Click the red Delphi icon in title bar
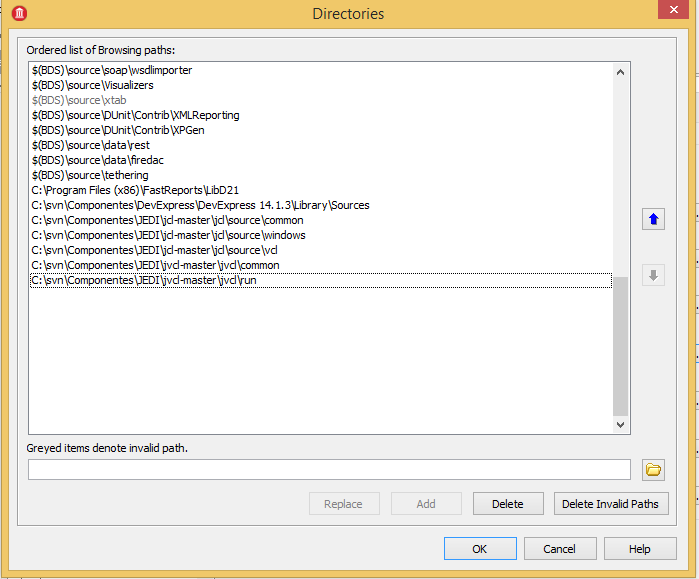Viewport: 699px width, 579px height. pyautogui.click(x=19, y=13)
